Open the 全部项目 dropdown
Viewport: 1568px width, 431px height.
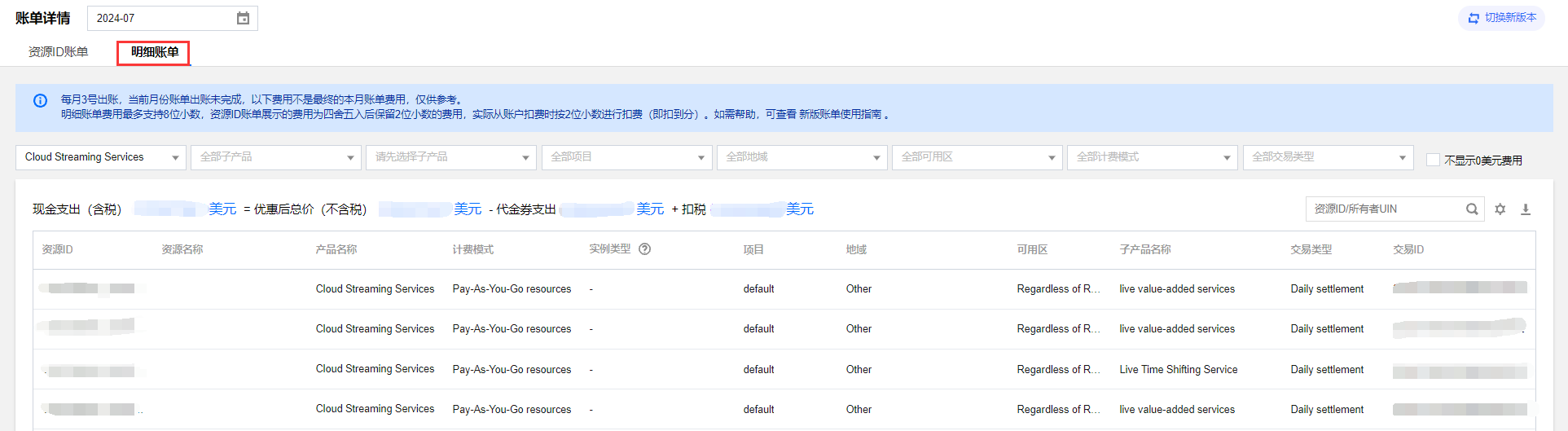click(x=627, y=157)
